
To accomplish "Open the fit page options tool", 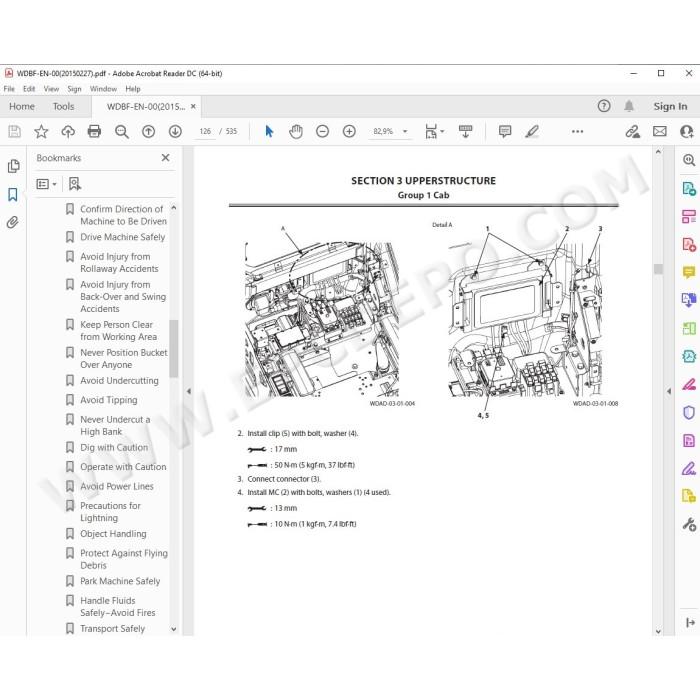I will pos(434,131).
